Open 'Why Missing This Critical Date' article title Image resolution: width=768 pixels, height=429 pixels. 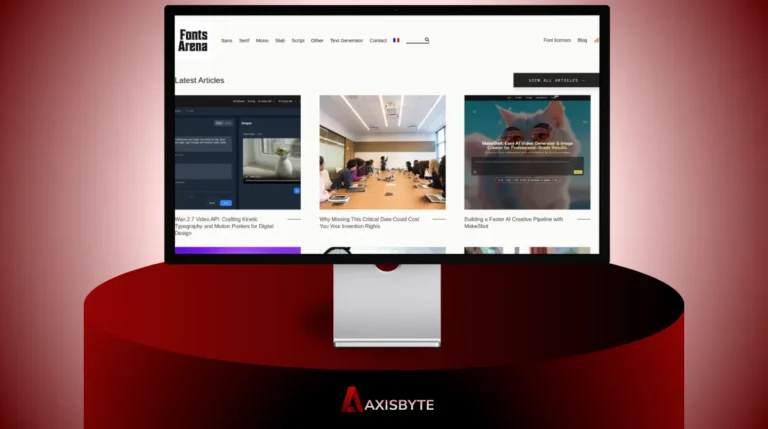(x=369, y=223)
